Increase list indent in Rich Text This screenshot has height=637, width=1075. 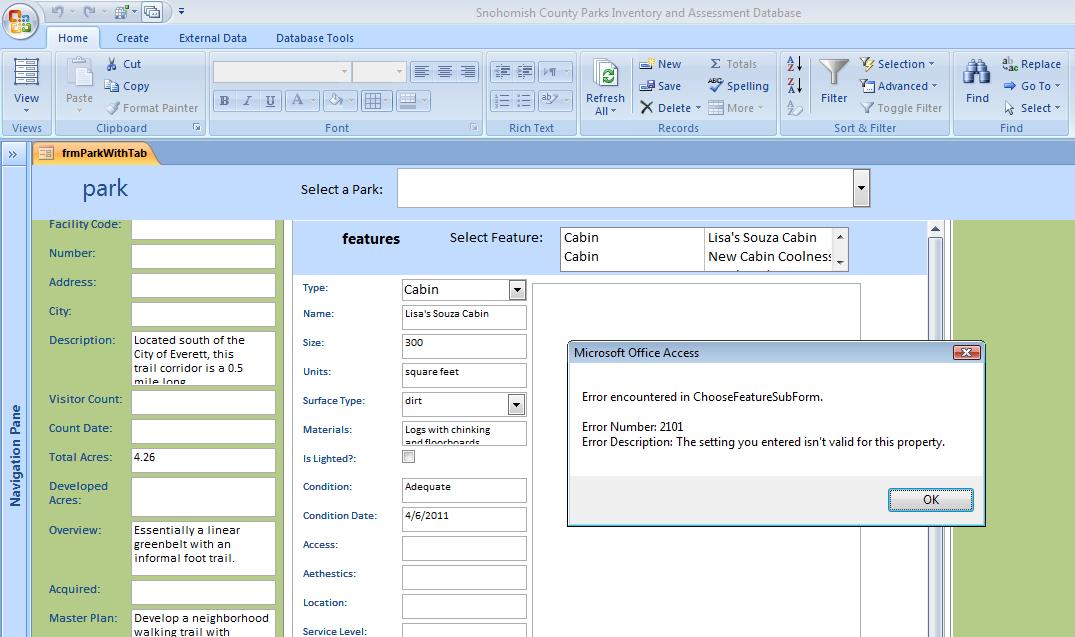pos(524,71)
